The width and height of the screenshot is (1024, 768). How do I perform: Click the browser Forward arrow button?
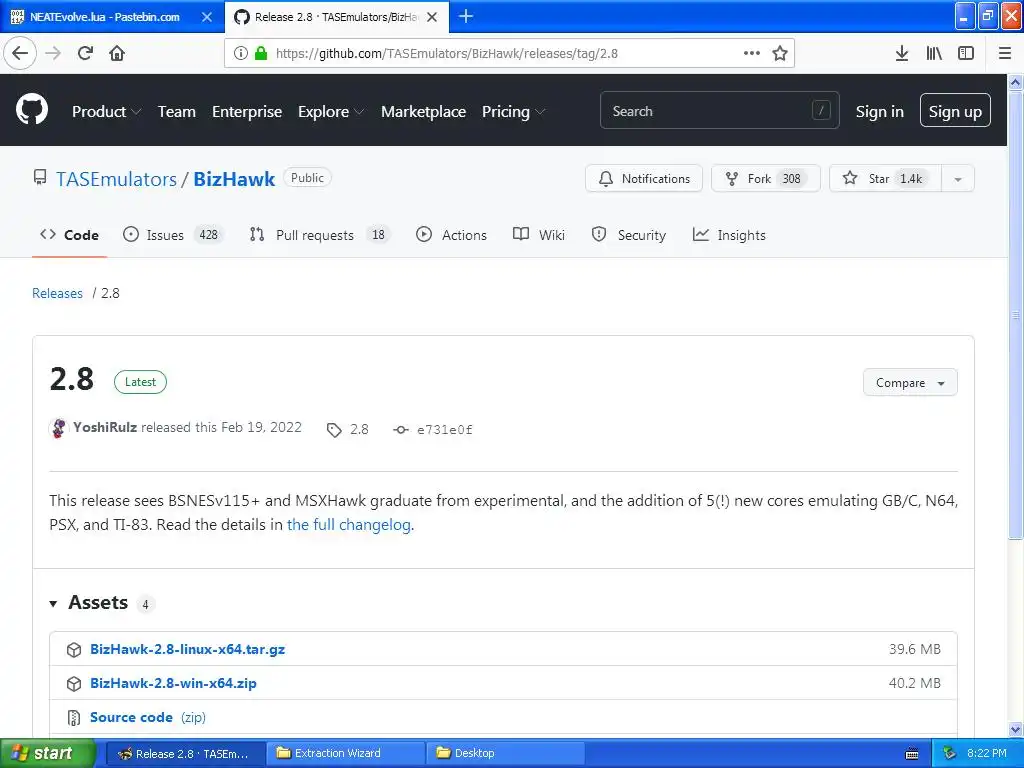click(54, 53)
